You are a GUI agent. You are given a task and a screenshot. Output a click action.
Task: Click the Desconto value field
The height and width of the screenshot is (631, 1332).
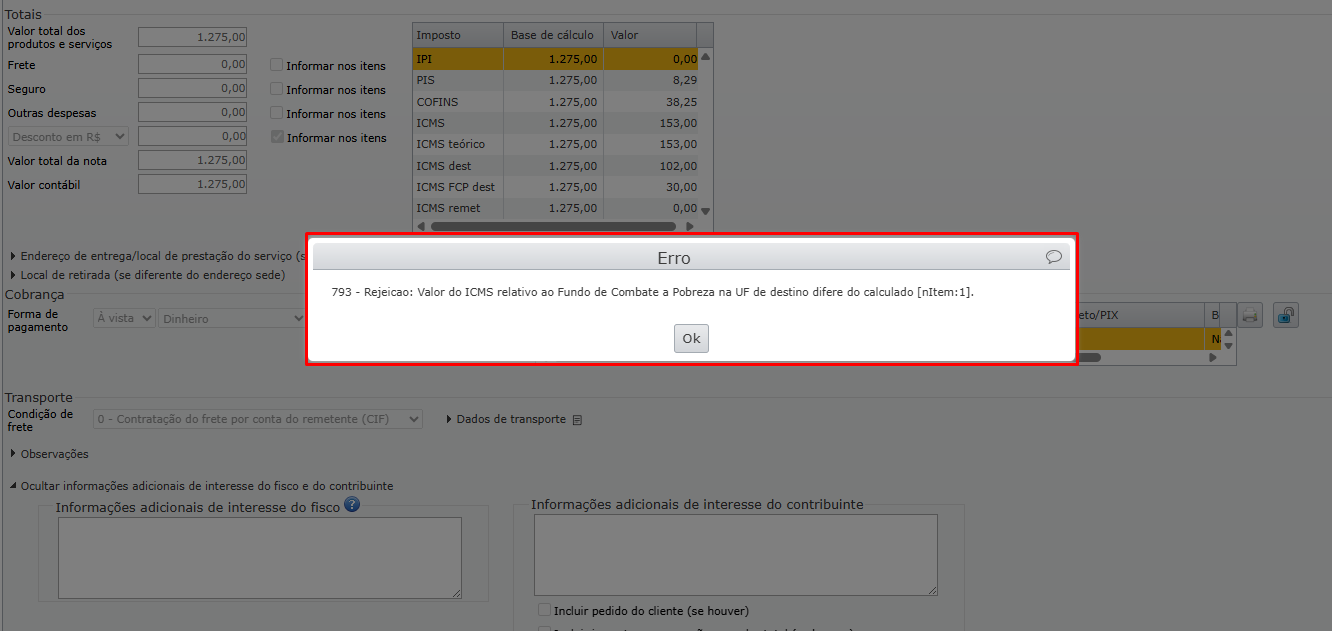(192, 136)
